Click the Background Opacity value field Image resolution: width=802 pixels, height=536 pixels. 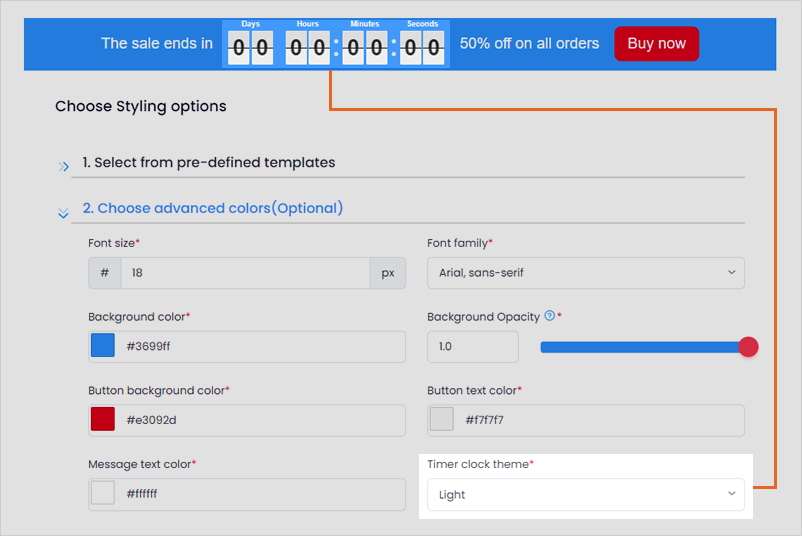click(473, 346)
